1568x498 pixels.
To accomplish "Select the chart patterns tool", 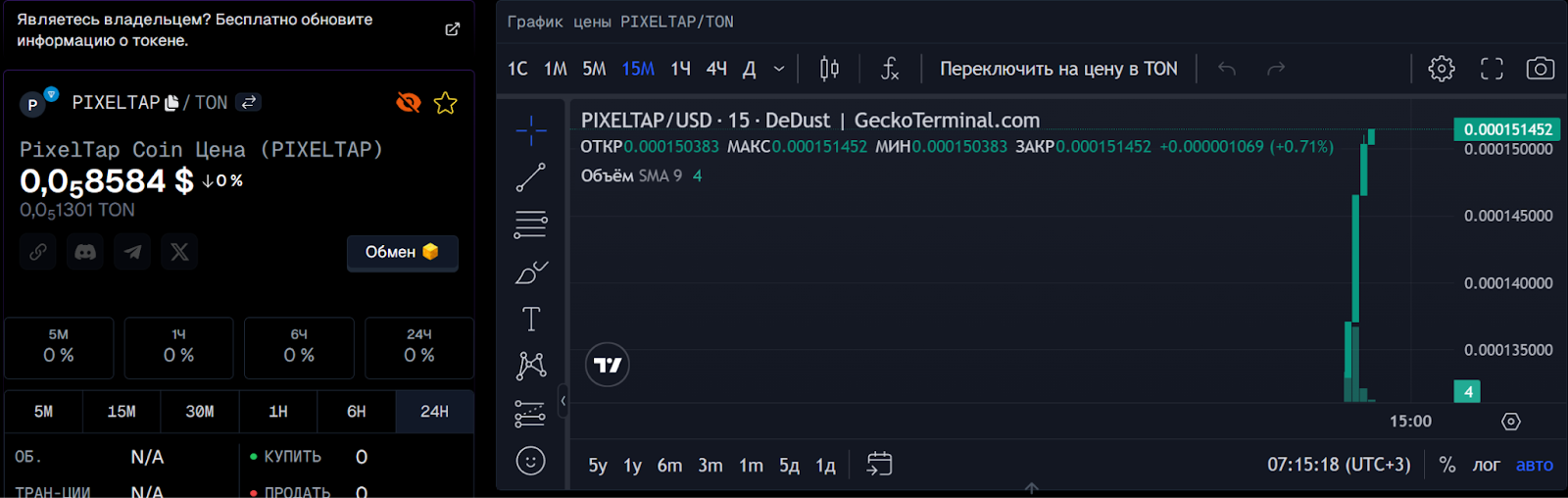I will (x=531, y=366).
